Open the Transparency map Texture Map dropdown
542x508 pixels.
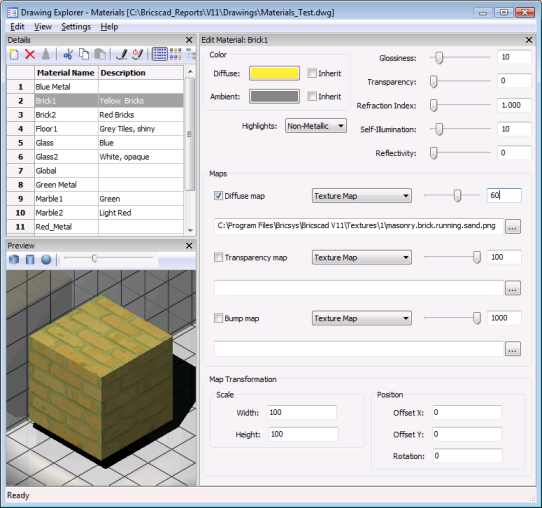pyautogui.click(x=362, y=258)
